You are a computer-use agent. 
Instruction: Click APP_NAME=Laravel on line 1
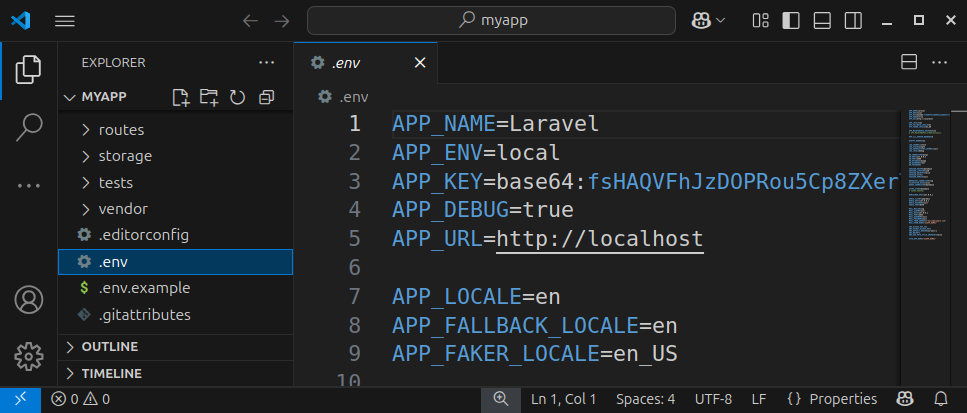495,125
